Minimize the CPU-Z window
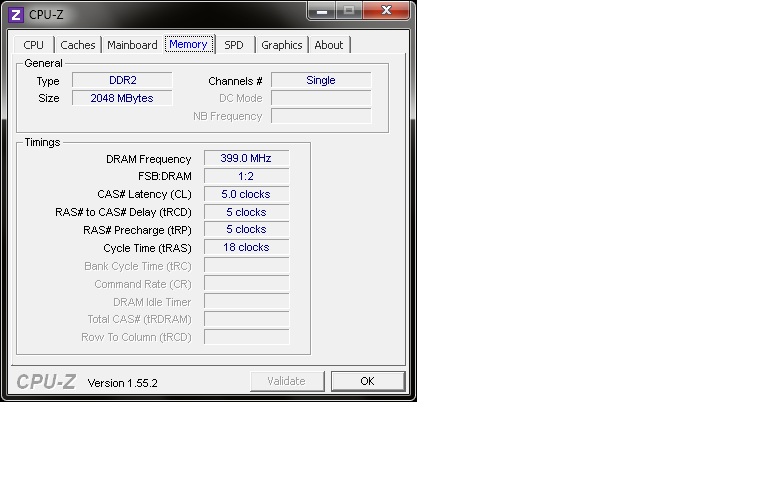This screenshot has width=768, height=480. pyautogui.click(x=322, y=11)
